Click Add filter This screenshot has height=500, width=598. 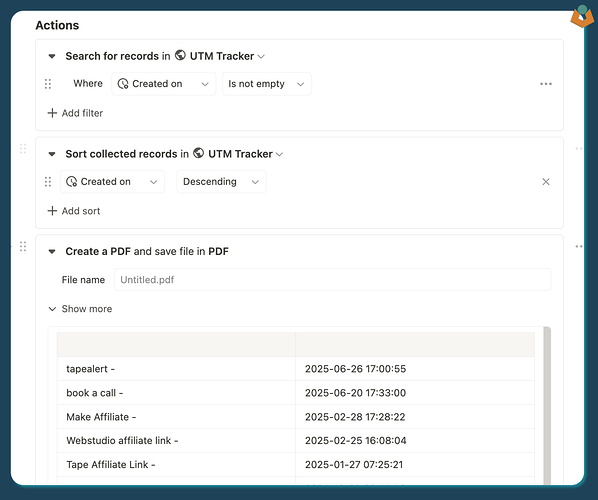point(75,113)
